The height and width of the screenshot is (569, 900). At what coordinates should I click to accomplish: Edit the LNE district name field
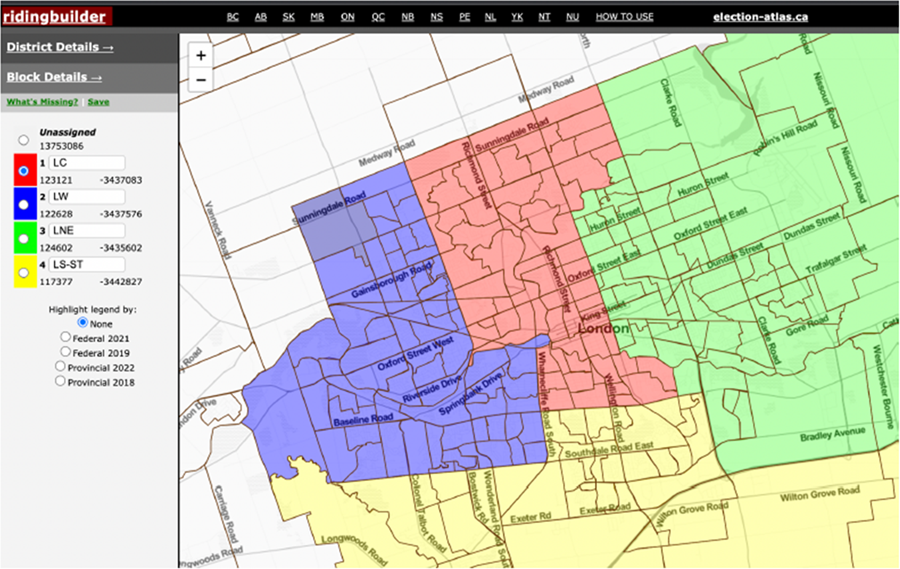(x=87, y=230)
